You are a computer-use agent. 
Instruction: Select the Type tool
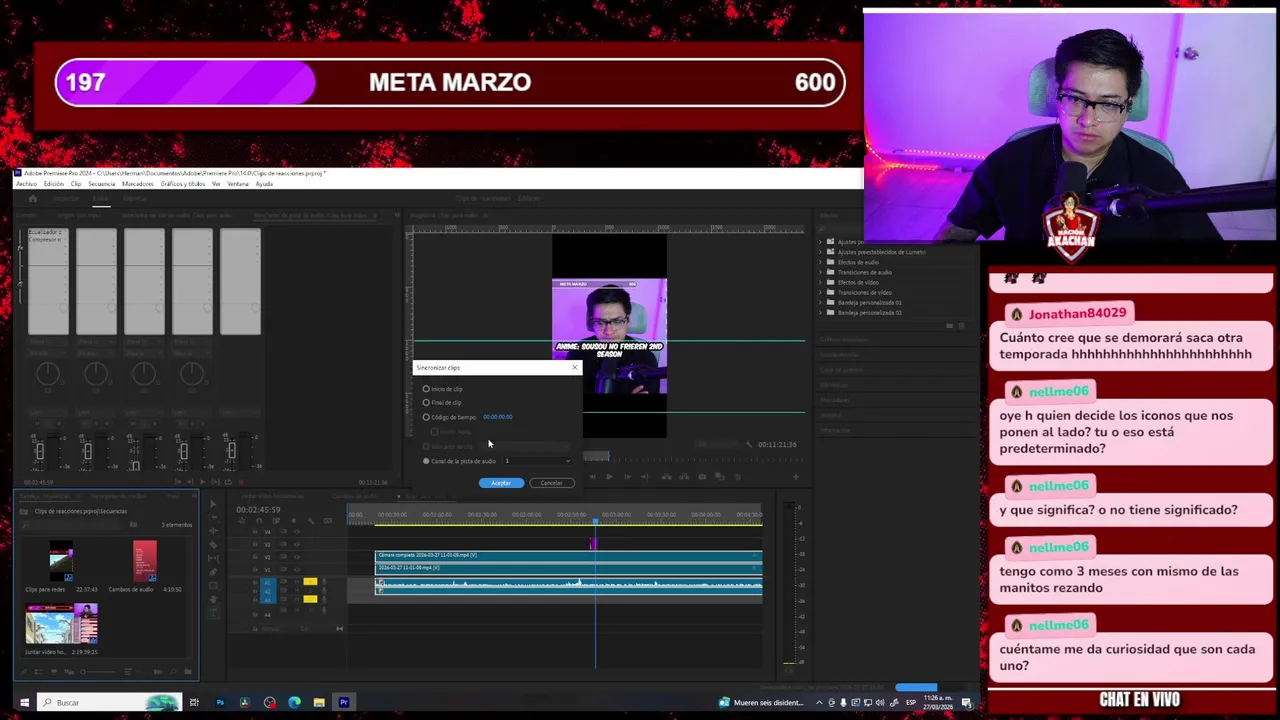(x=213, y=613)
